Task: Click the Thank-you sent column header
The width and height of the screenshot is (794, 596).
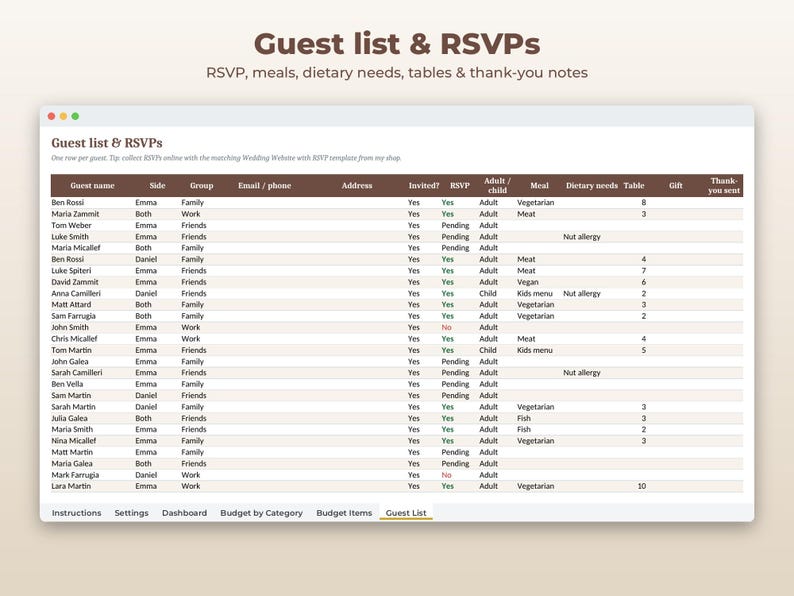Action: 724,185
